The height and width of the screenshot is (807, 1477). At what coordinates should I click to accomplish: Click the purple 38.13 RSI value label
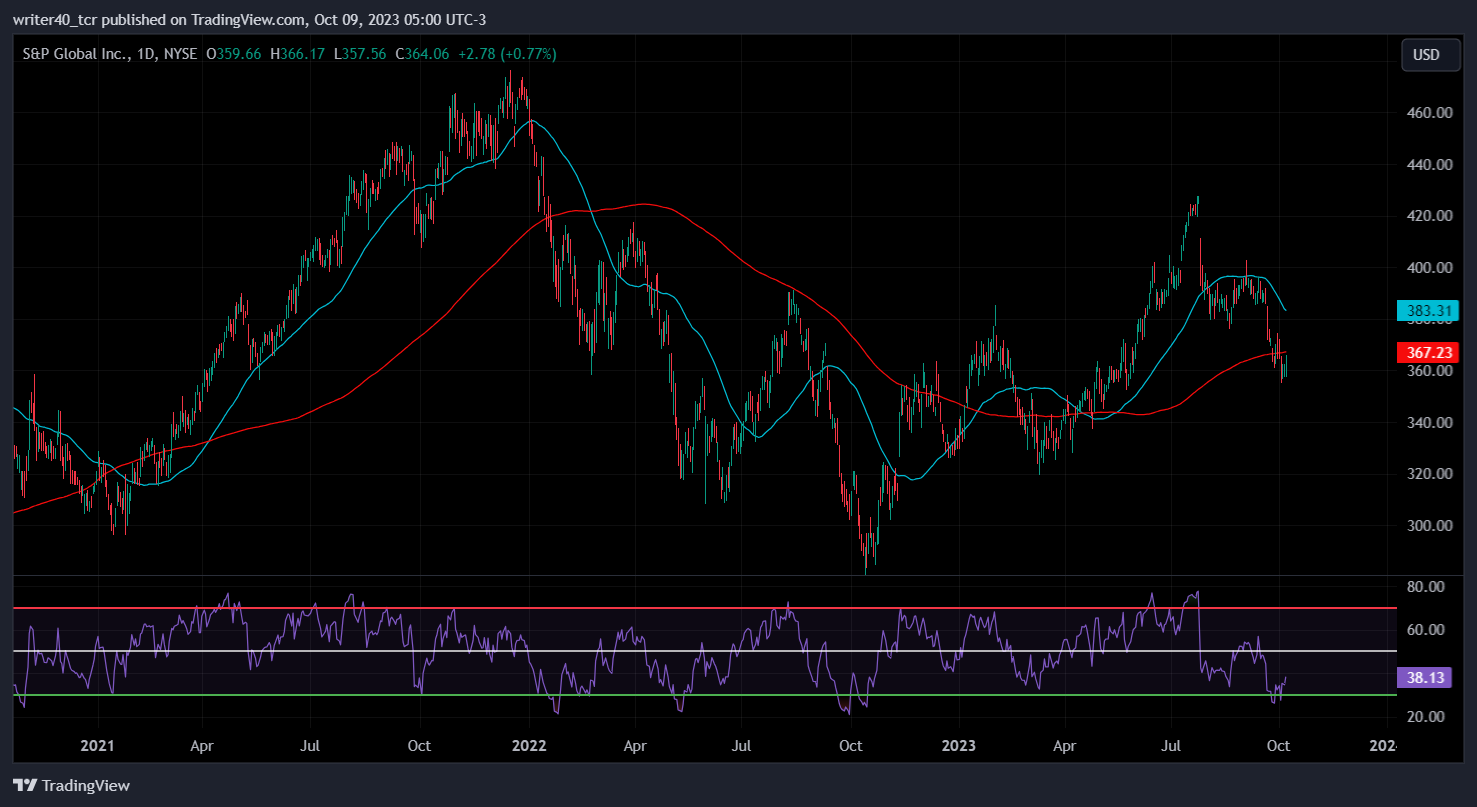tap(1426, 677)
